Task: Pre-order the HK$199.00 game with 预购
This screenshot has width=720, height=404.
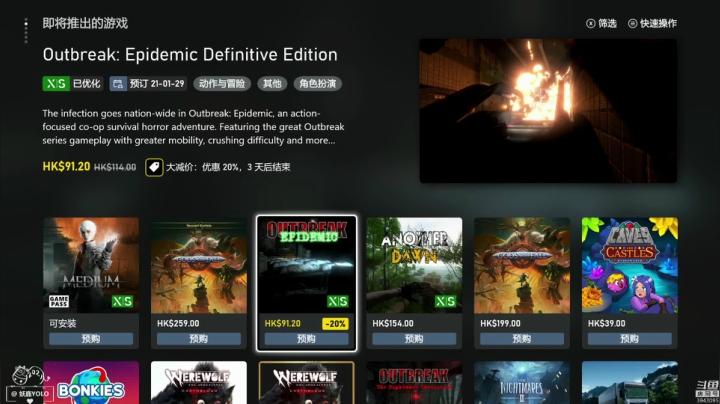Action: [x=522, y=339]
